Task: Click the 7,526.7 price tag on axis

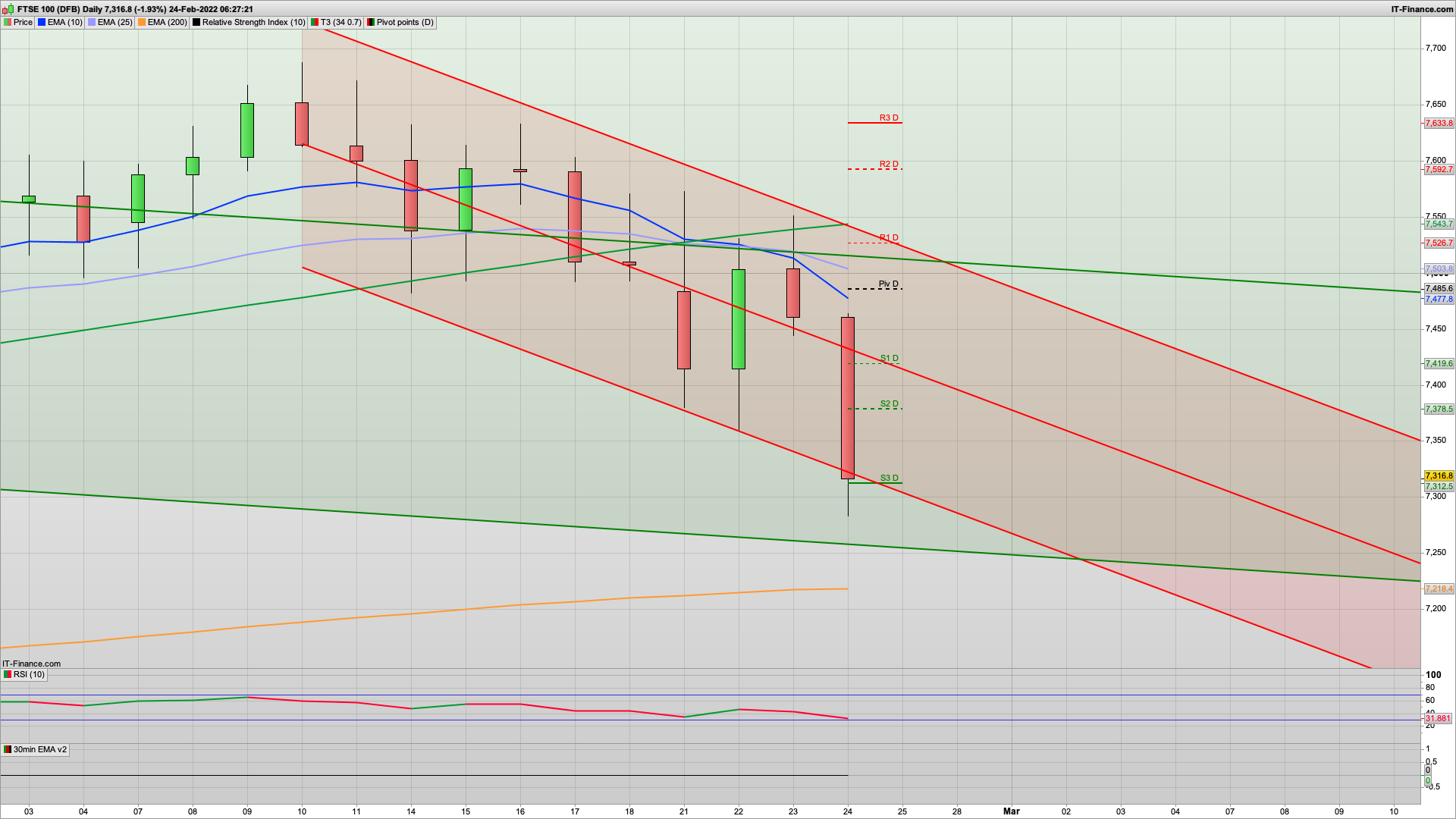Action: click(x=1439, y=243)
